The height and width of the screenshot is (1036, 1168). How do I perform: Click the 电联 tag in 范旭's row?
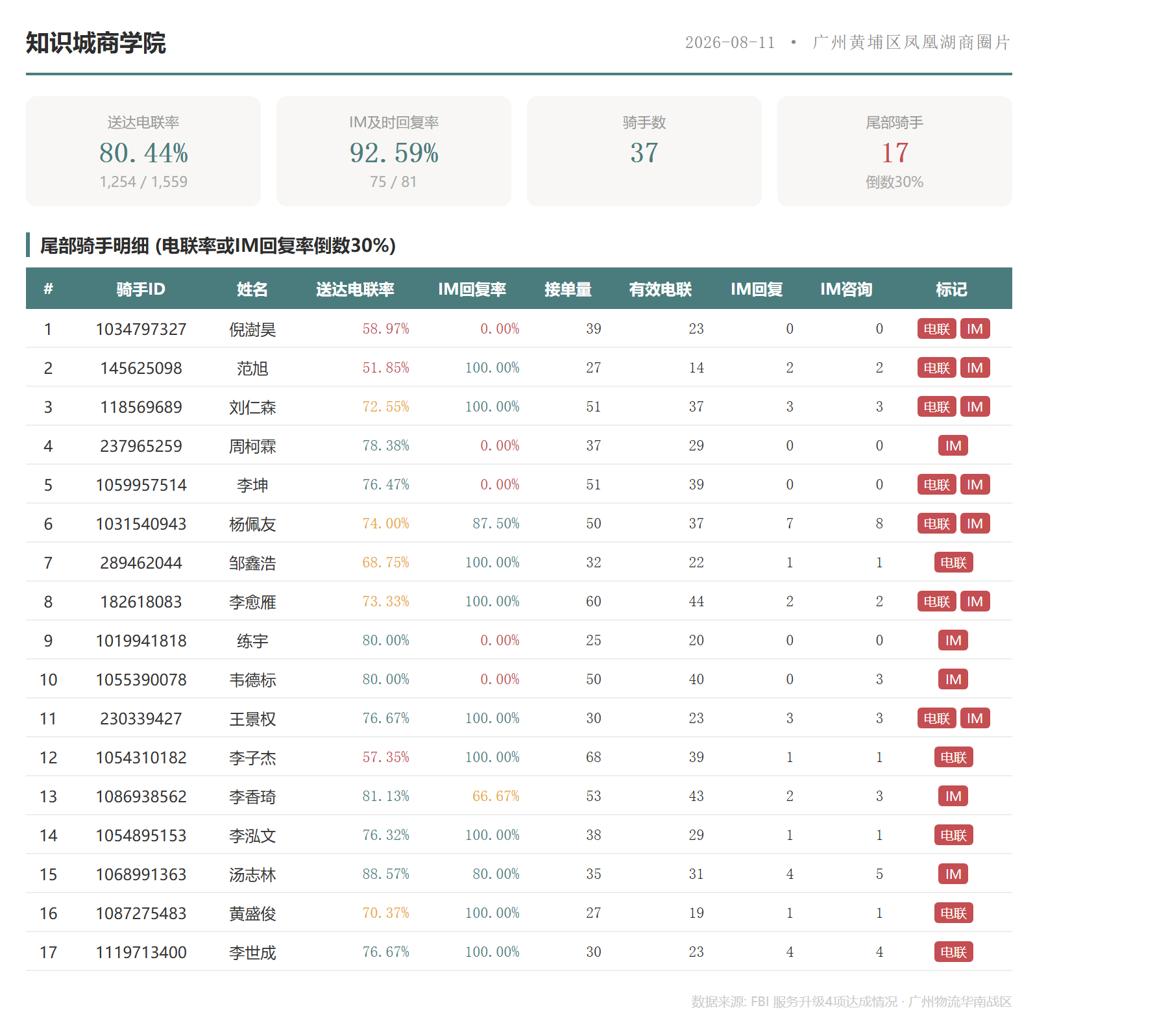pyautogui.click(x=936, y=367)
